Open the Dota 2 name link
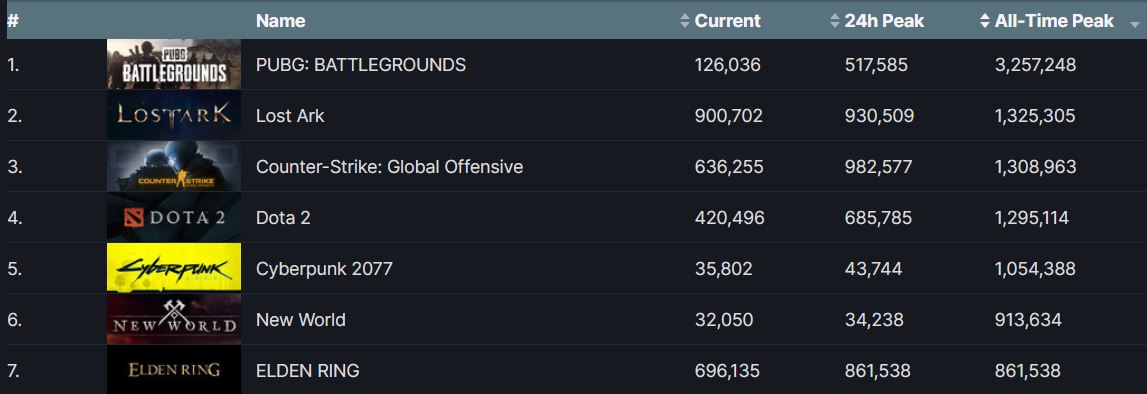This screenshot has height=394, width=1147. pyautogui.click(x=283, y=218)
